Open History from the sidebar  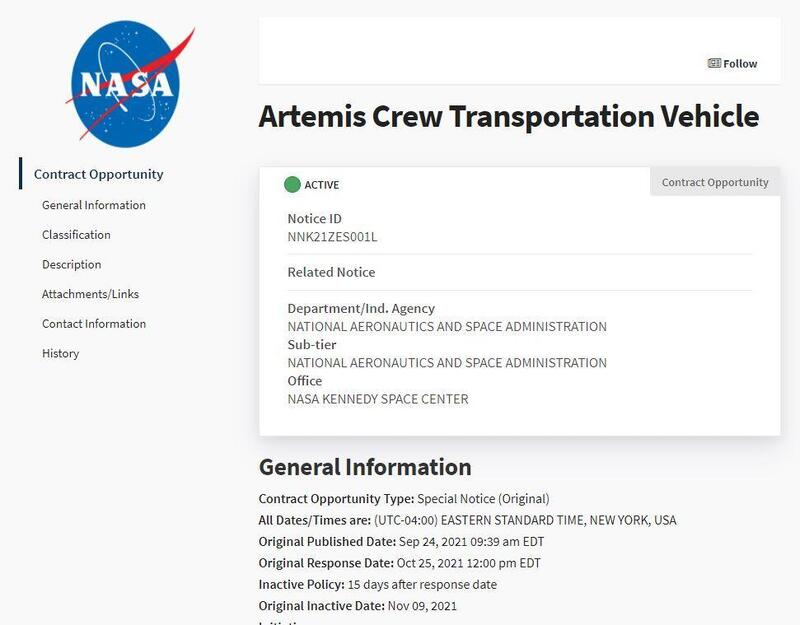click(x=60, y=354)
